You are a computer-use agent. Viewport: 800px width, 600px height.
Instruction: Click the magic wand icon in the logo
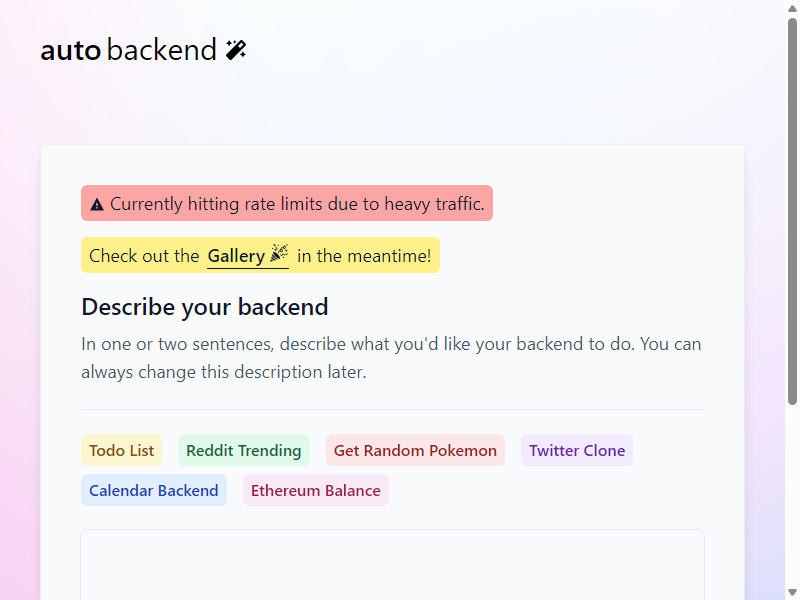click(x=236, y=50)
